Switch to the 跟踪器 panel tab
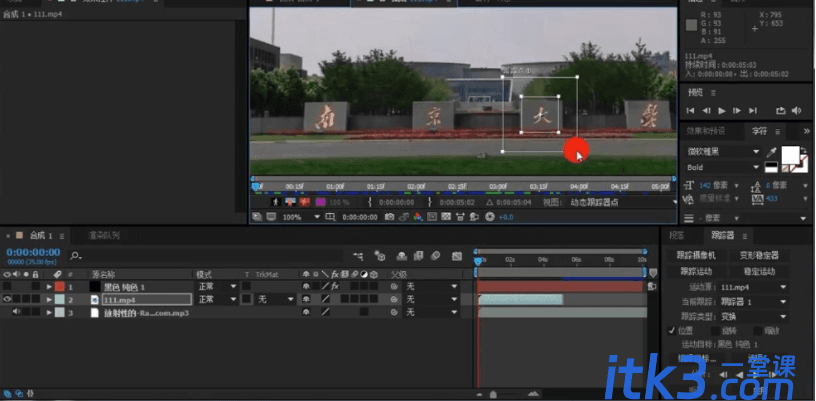 tap(722, 236)
